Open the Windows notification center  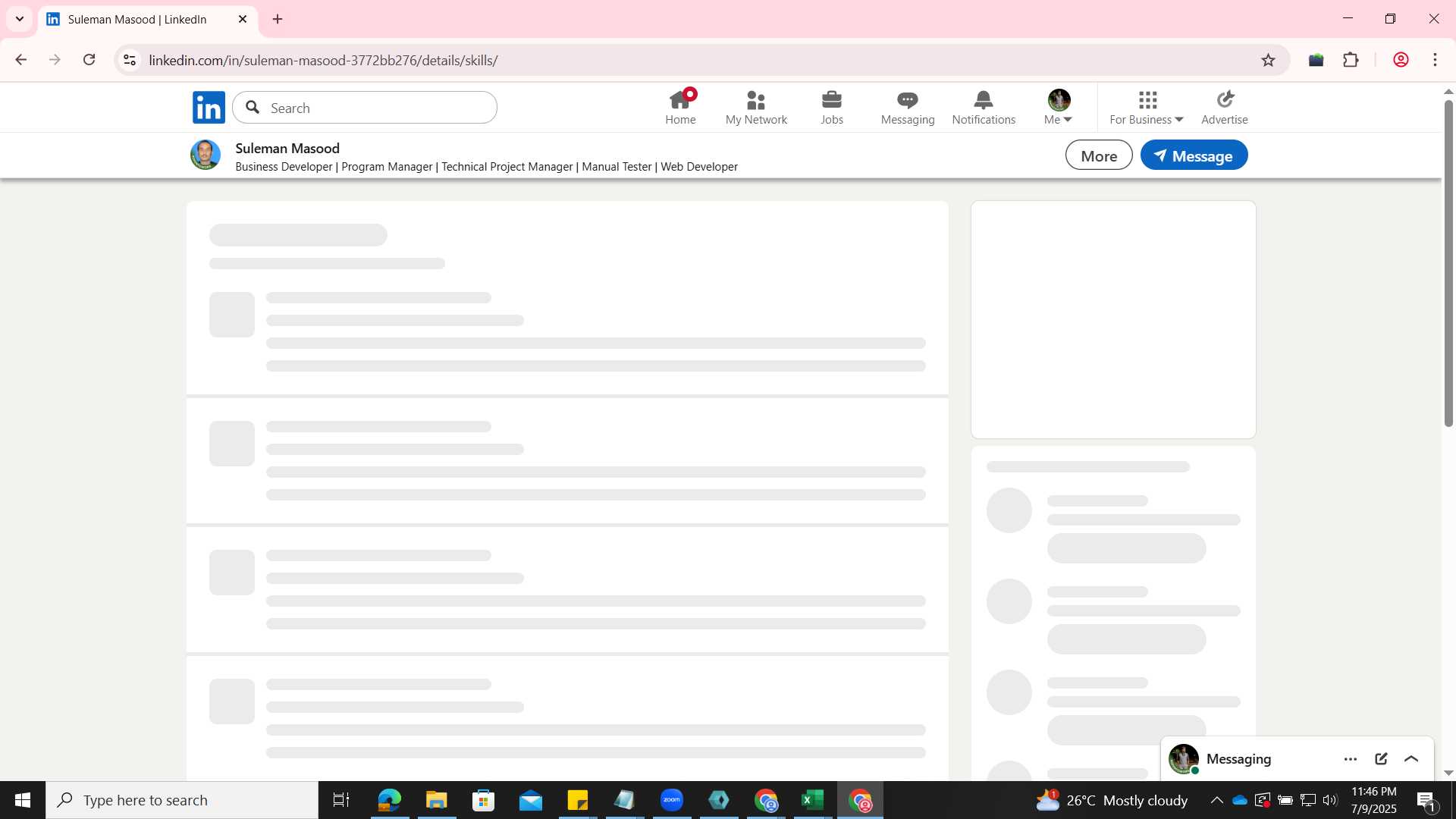1426,800
